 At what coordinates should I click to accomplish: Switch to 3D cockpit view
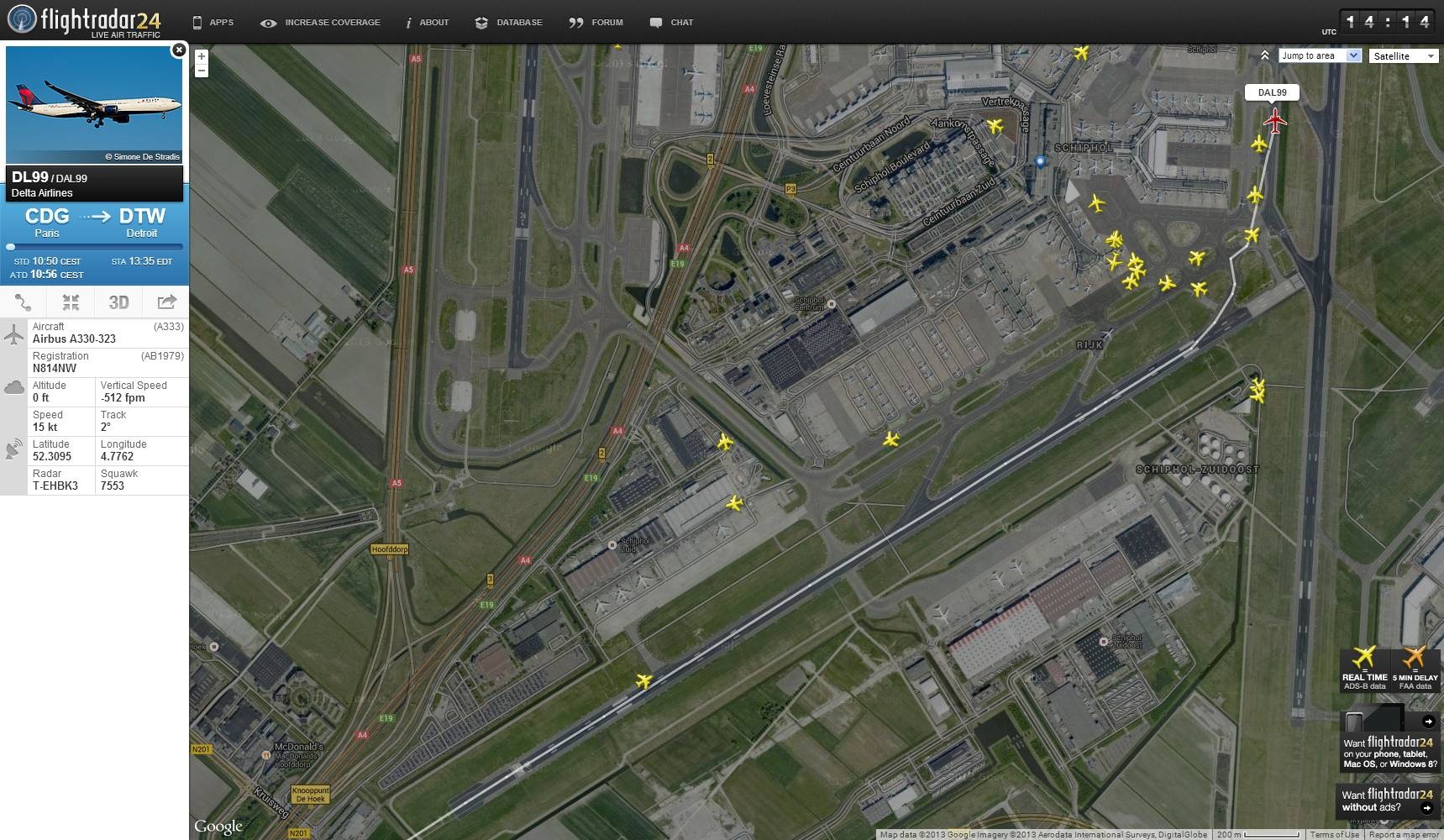pos(118,302)
